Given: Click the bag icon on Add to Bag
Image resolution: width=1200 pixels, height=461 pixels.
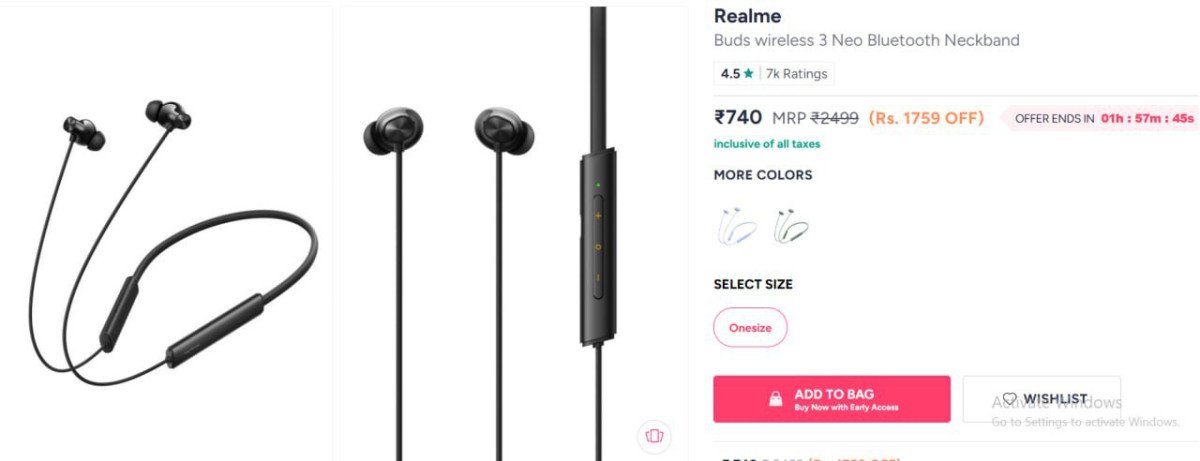Looking at the screenshot, I should point(776,399).
